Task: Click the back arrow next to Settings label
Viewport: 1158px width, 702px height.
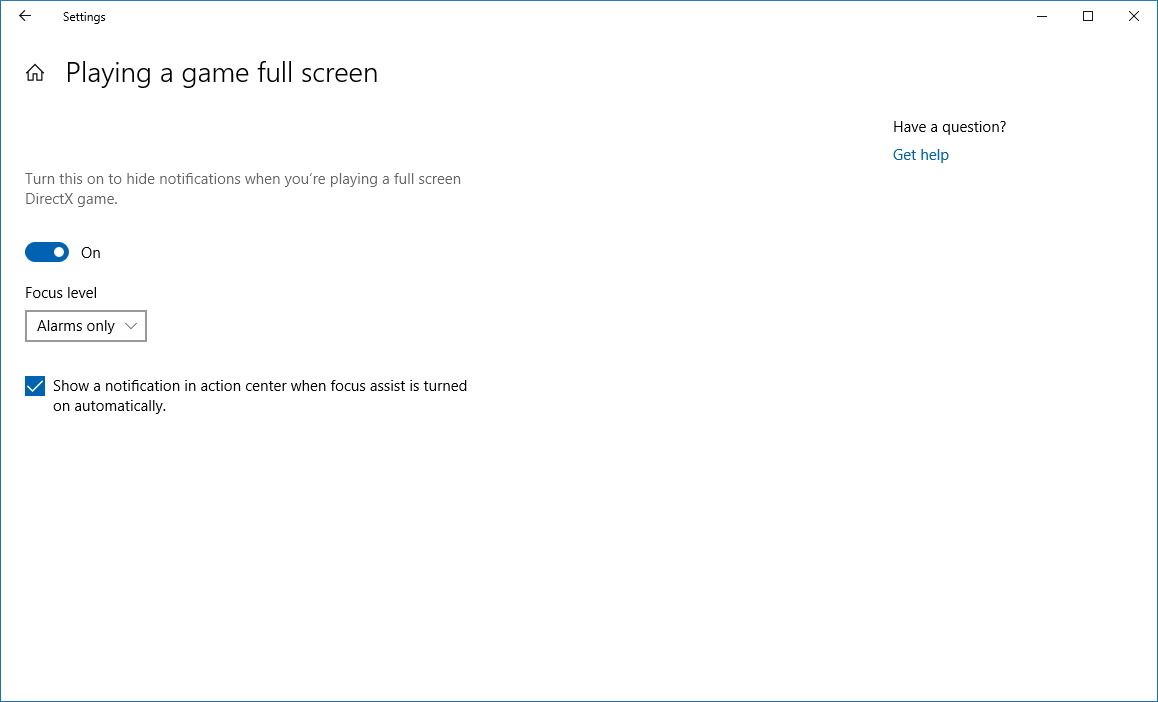Action: point(24,16)
